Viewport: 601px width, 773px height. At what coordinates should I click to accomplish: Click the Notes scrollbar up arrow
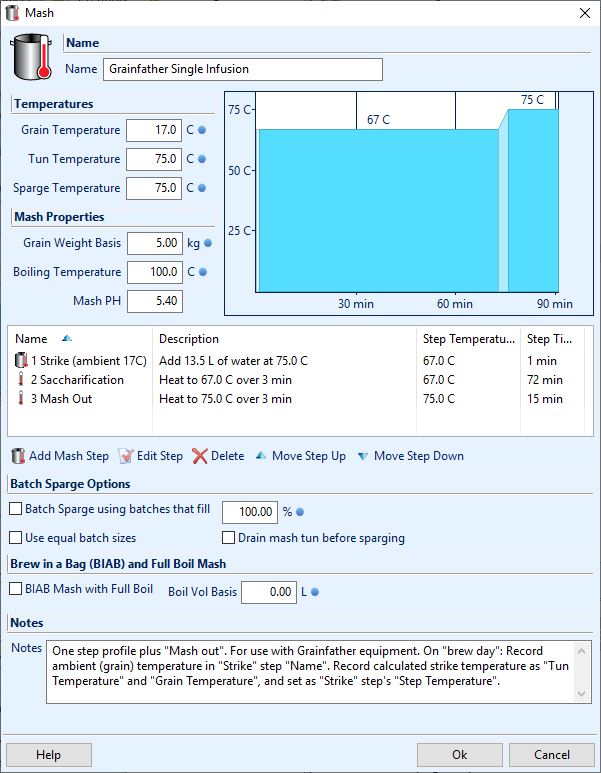coord(581,651)
